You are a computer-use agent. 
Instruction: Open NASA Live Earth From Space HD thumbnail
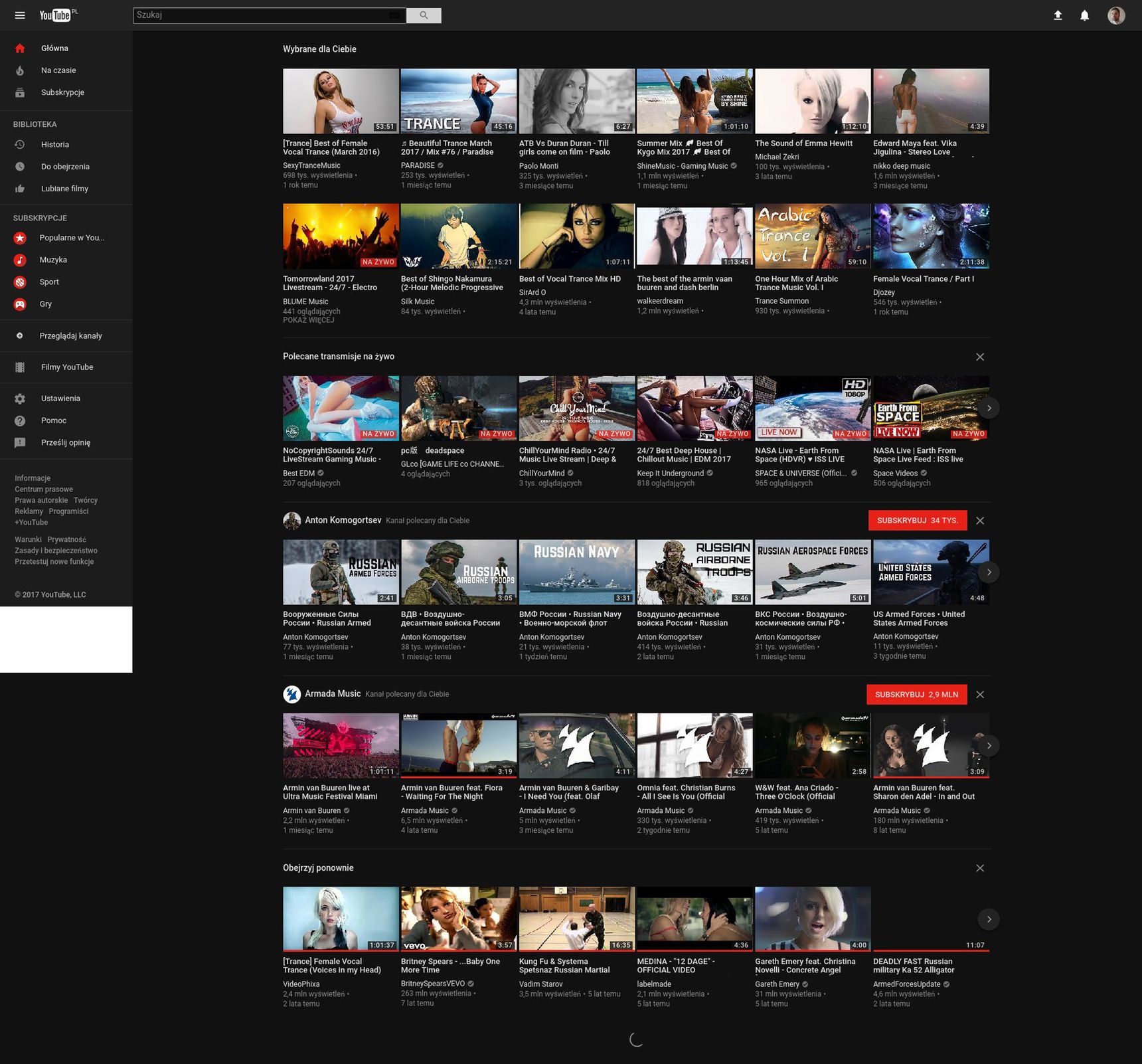click(813, 408)
